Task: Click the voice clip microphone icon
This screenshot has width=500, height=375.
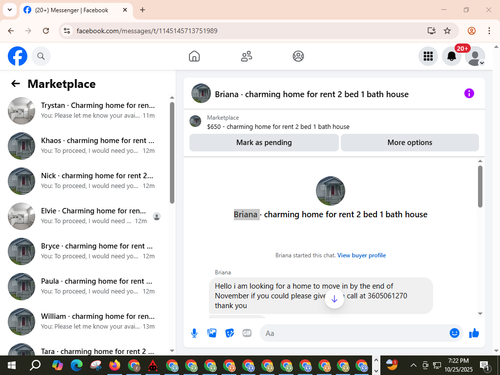Action: 194,333
